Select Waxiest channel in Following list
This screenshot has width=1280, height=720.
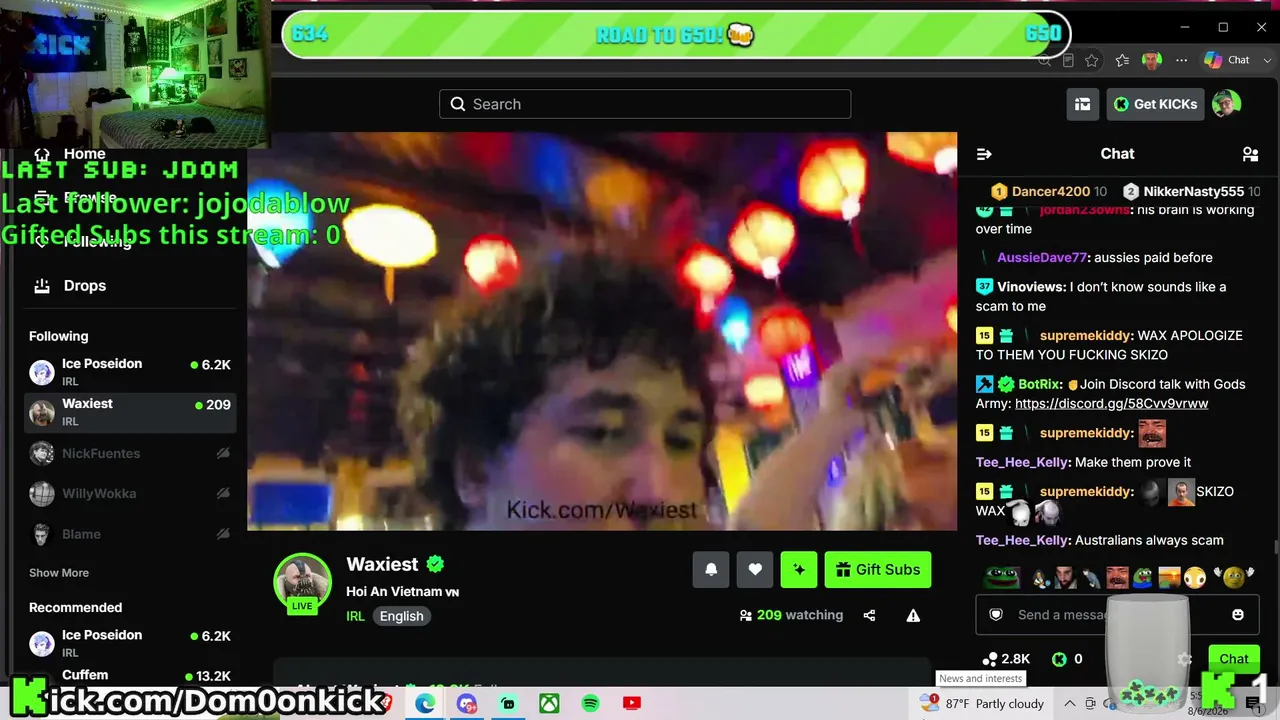click(130, 412)
